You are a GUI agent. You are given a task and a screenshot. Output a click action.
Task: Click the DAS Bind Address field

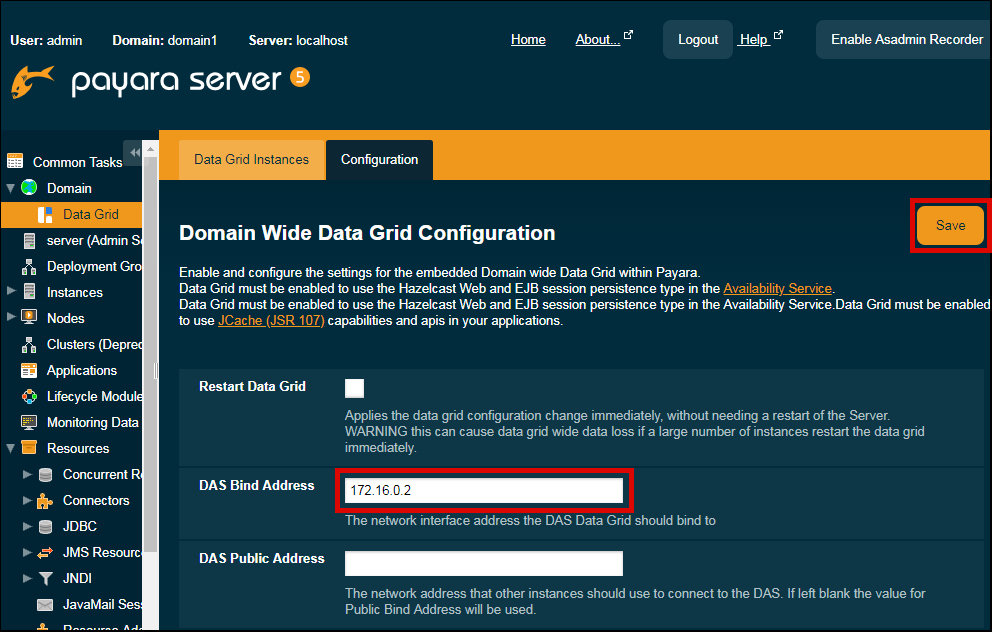click(483, 491)
